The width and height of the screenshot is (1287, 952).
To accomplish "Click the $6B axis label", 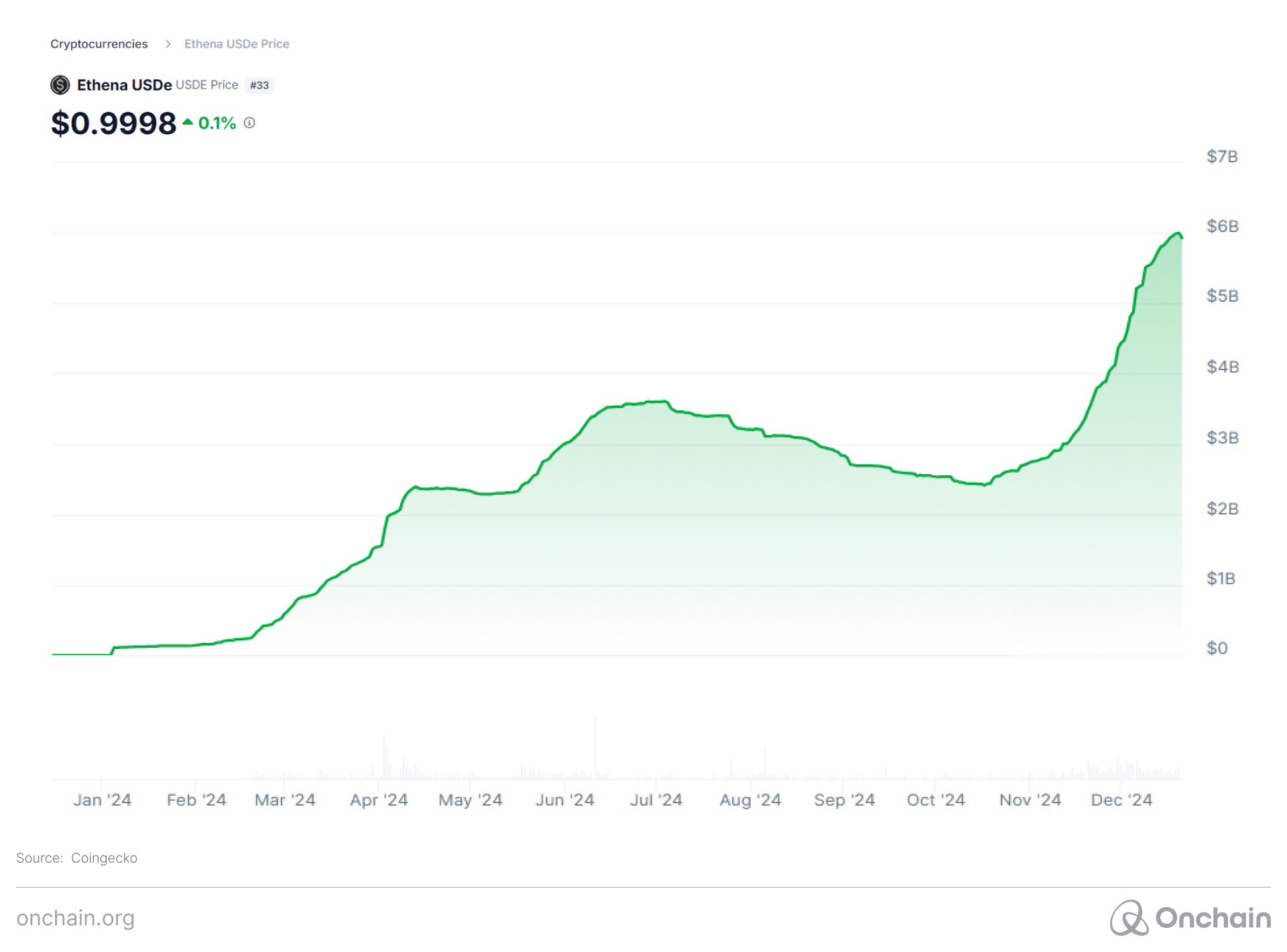I will (x=1222, y=226).
